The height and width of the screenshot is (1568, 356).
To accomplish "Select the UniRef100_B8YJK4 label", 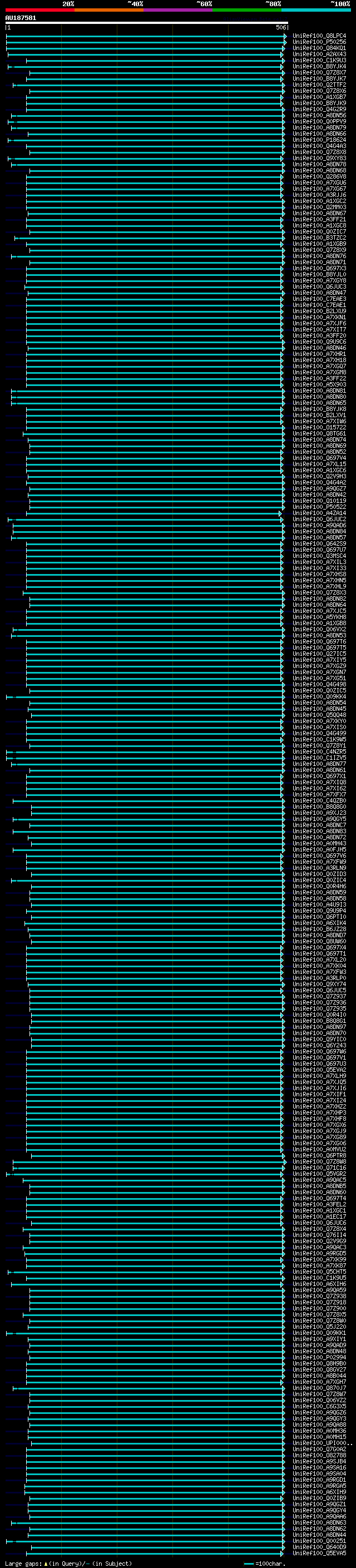I will point(319,66).
